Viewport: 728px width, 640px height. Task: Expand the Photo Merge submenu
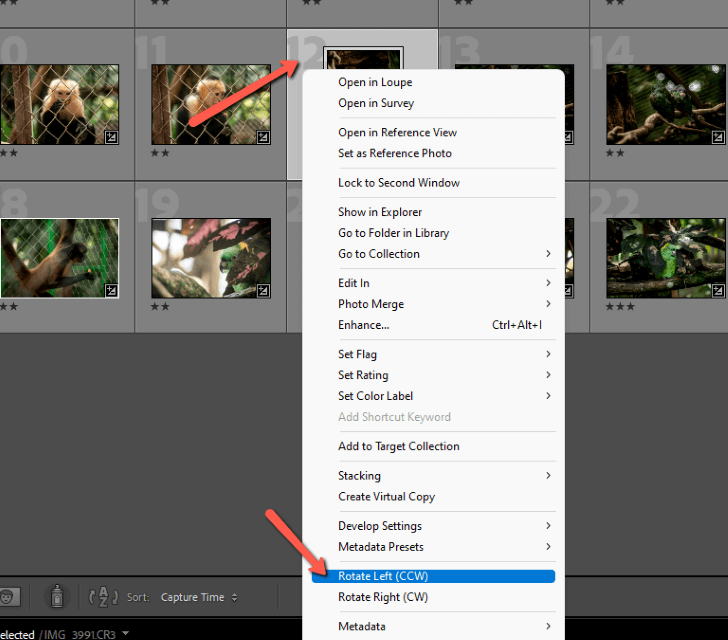point(433,304)
